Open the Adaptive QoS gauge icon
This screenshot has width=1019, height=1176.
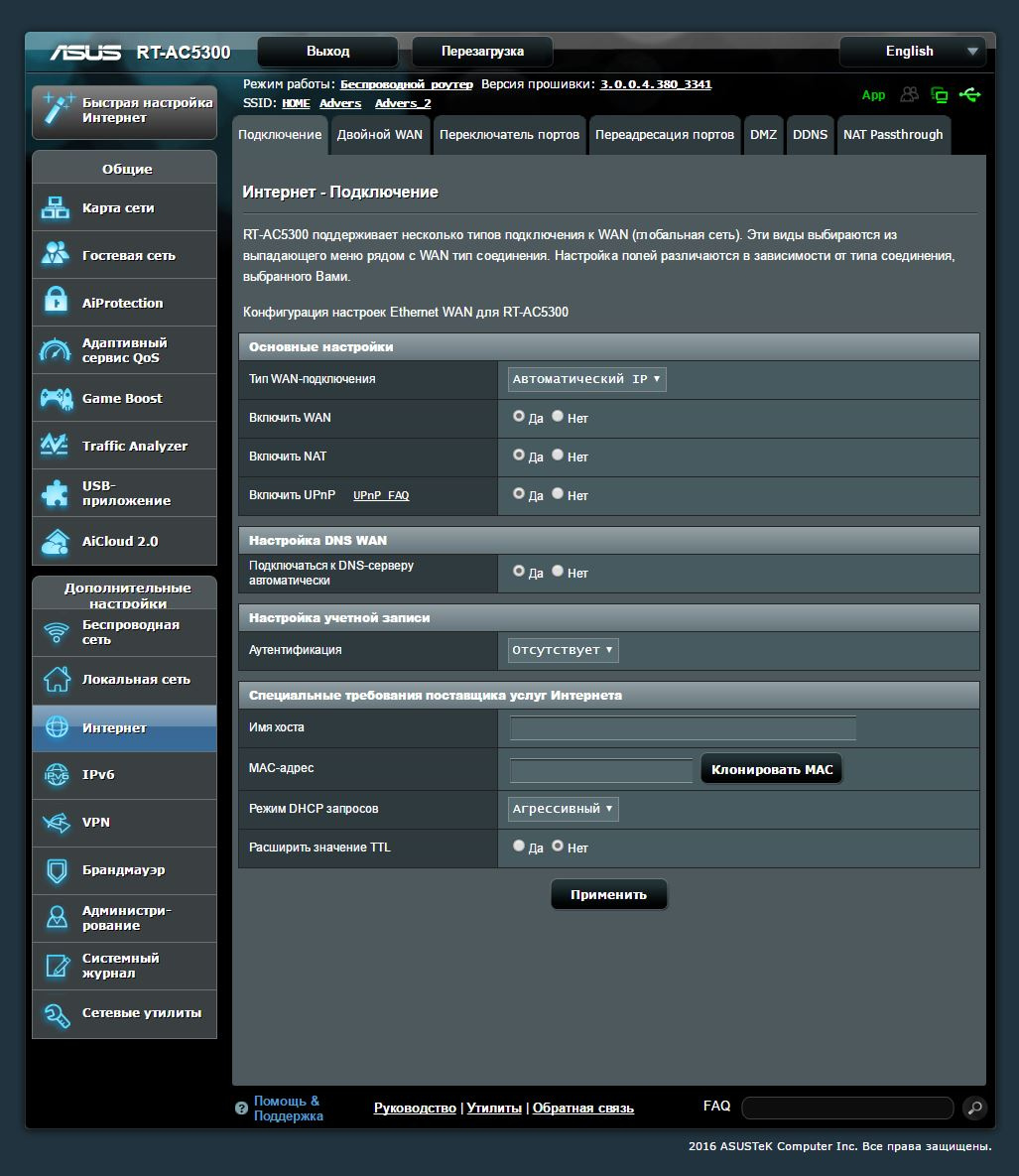click(56, 350)
